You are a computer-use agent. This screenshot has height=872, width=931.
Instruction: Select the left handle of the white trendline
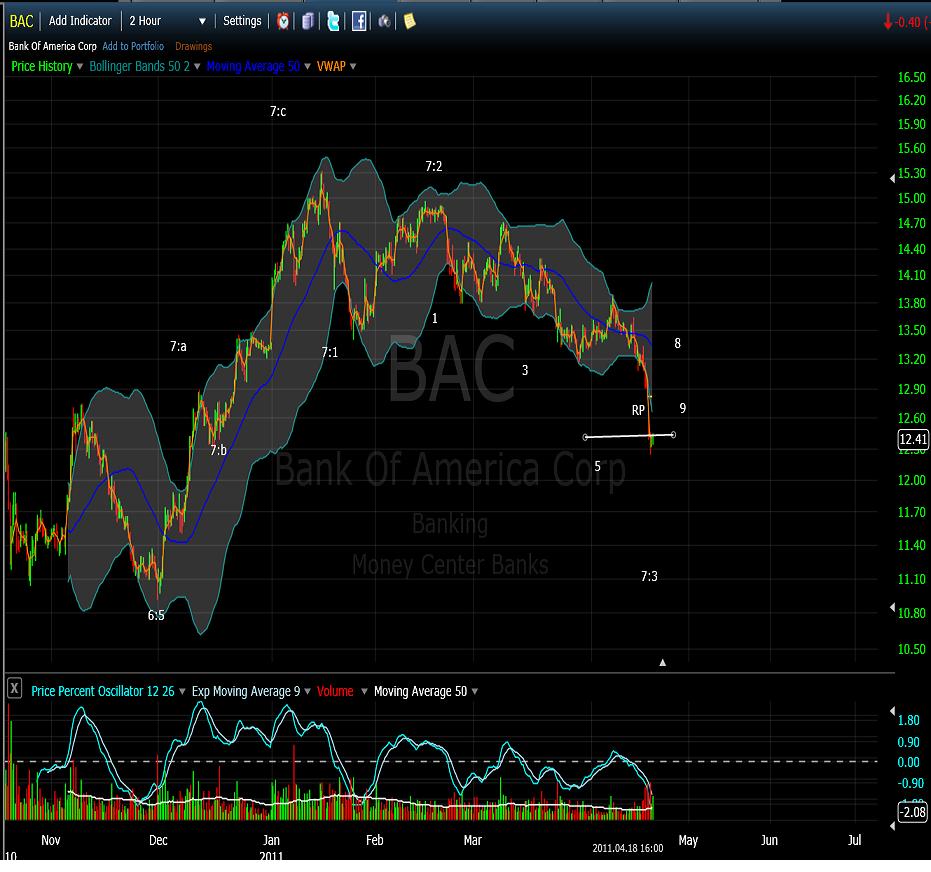(x=585, y=437)
